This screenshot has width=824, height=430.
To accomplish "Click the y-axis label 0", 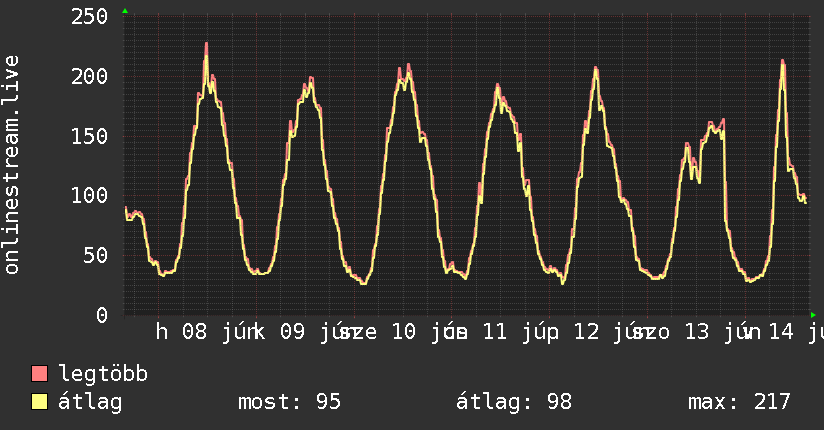I will (x=102, y=315).
